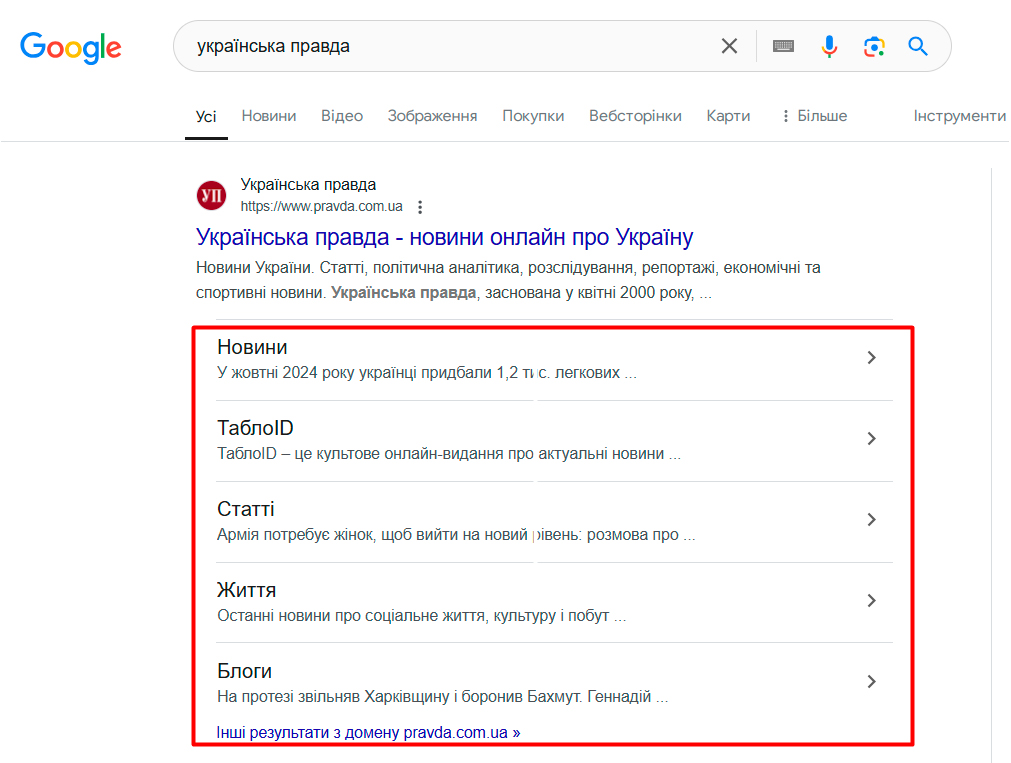Viewport: 1011px width, 763px height.
Task: Click the УП site favicon
Action: pos(211,195)
